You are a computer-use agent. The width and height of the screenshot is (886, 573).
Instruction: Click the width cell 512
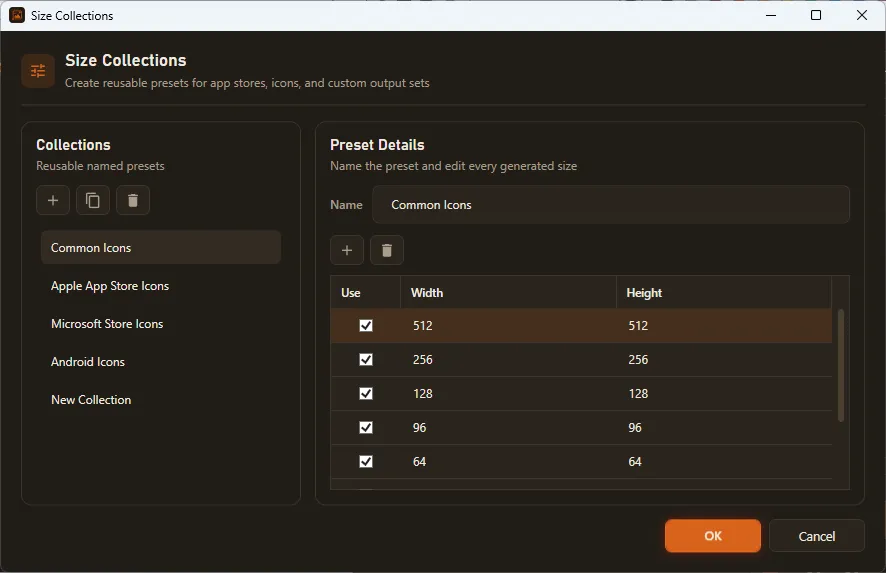tap(508, 325)
